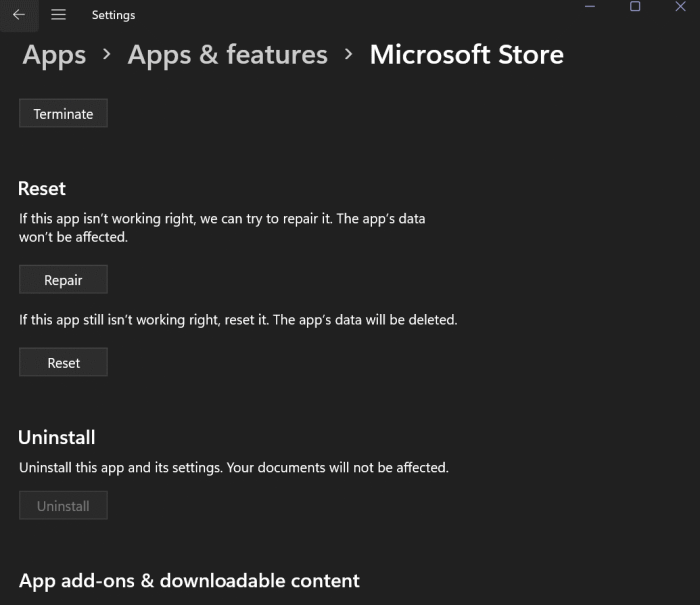
Task: Click chevron between Apps and Apps & features
Action: point(107,54)
